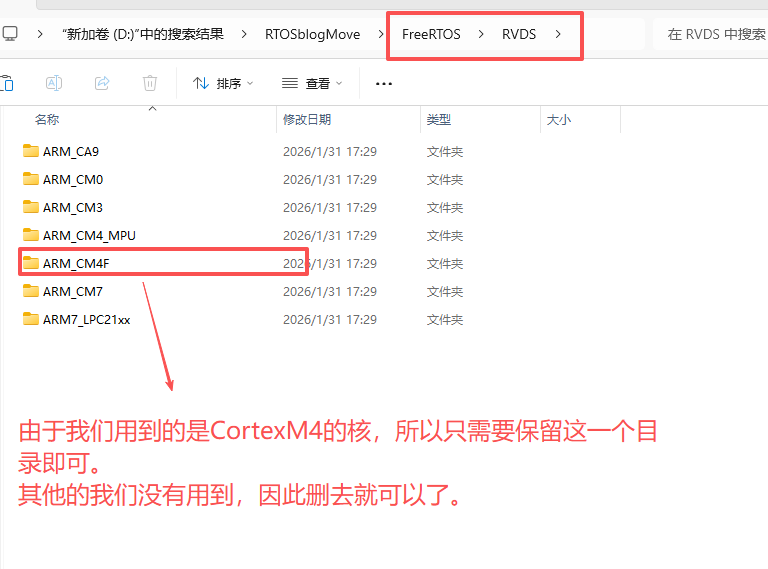
Task: Select the ARM_CM4_MPU folder
Action: coord(88,236)
